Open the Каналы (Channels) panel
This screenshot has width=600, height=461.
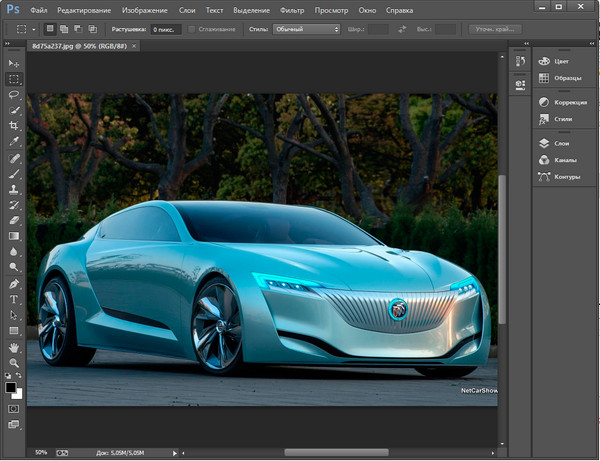[557, 160]
